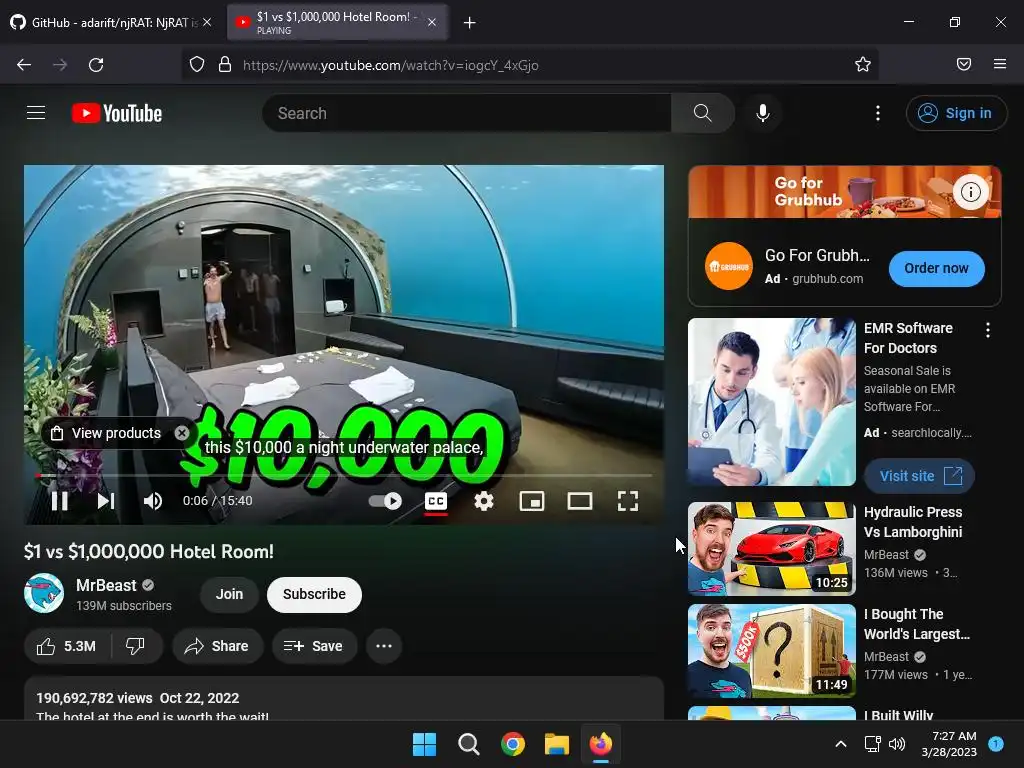The height and width of the screenshot is (768, 1024).
Task: Go forward in Firefox
Action: coord(60,65)
